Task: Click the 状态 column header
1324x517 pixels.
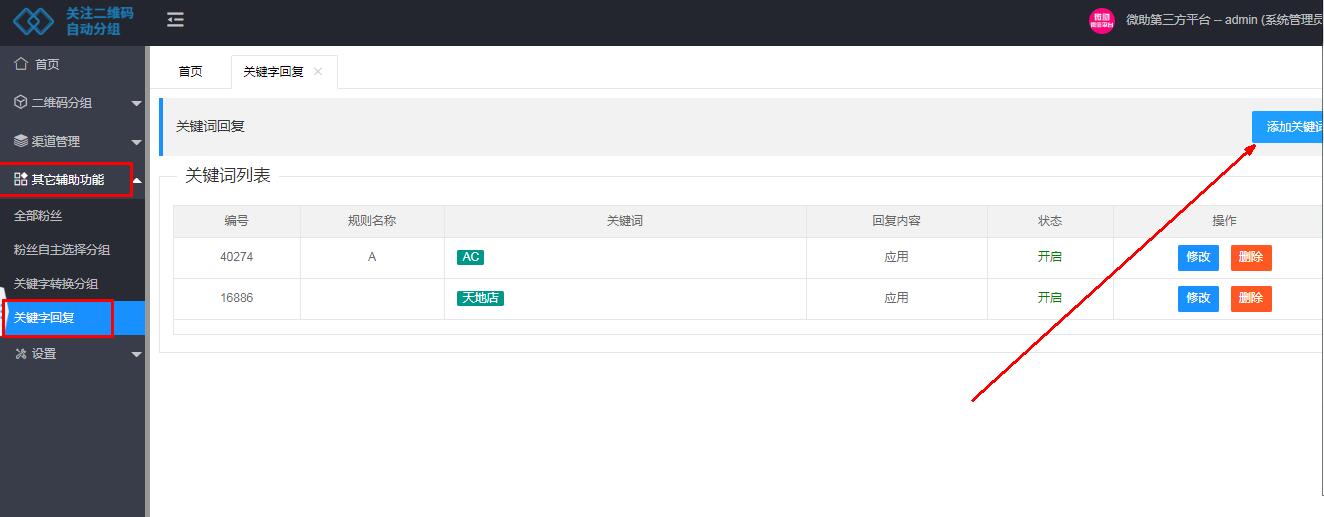Action: pyautogui.click(x=1050, y=221)
